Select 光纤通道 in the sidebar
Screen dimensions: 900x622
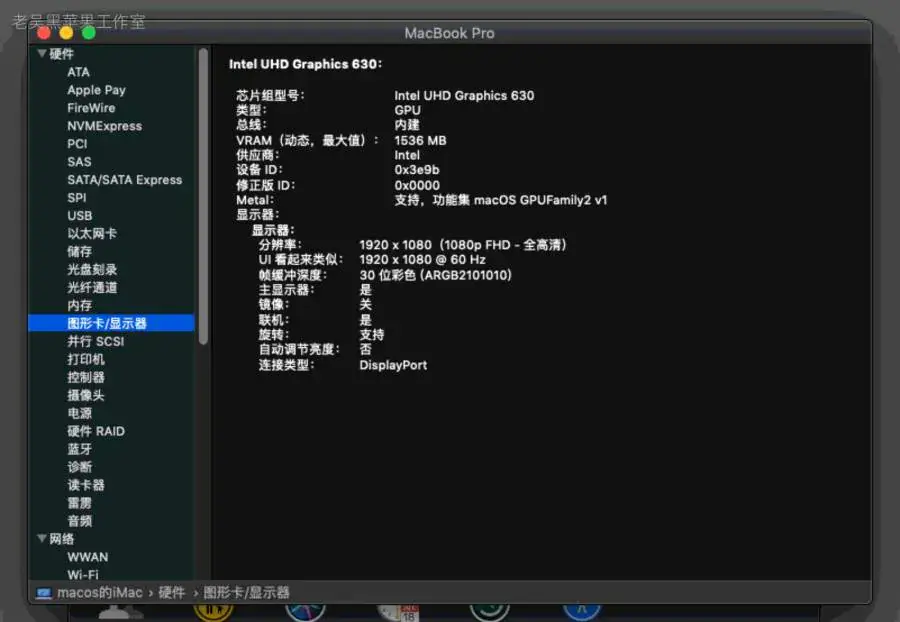[x=92, y=287]
